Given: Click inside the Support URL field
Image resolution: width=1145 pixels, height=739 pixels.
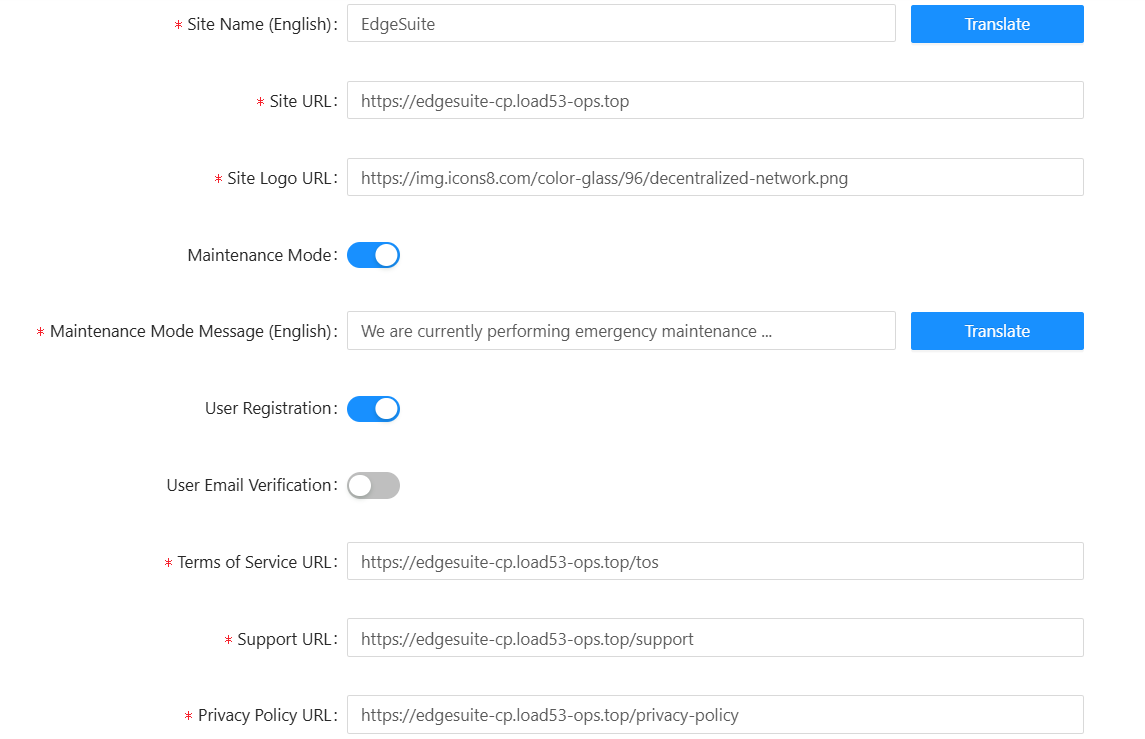Looking at the screenshot, I should click(714, 638).
